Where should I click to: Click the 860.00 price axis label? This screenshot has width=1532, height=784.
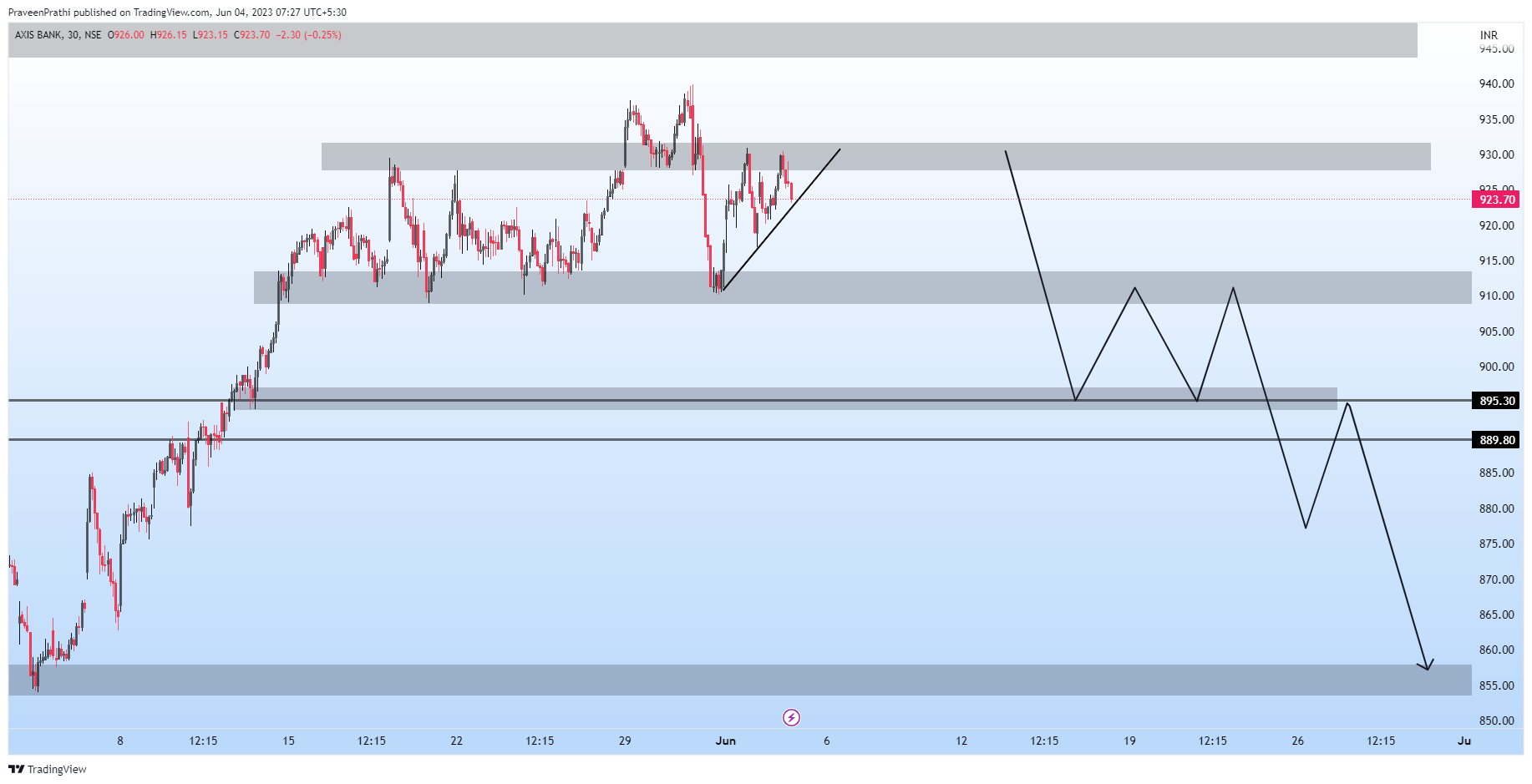[x=1496, y=650]
